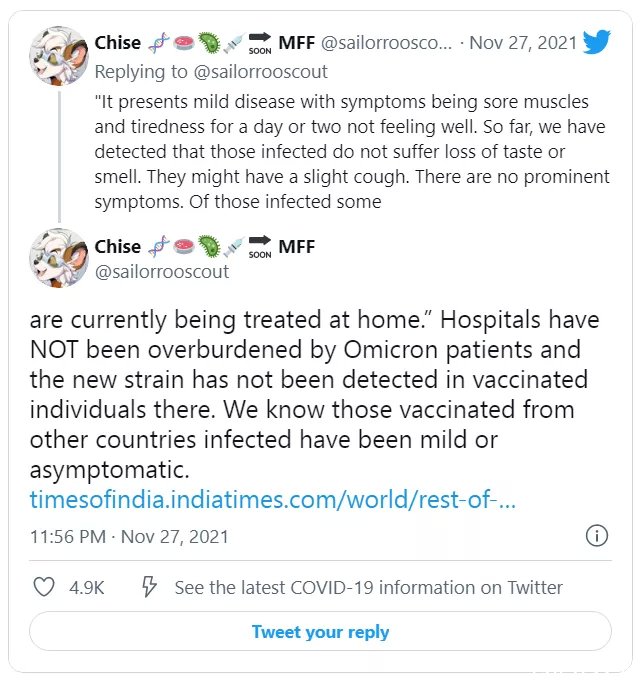Viewport: 643px width, 684px height.
Task: Click the microbe emoji in main tweet name
Action: tap(209, 246)
